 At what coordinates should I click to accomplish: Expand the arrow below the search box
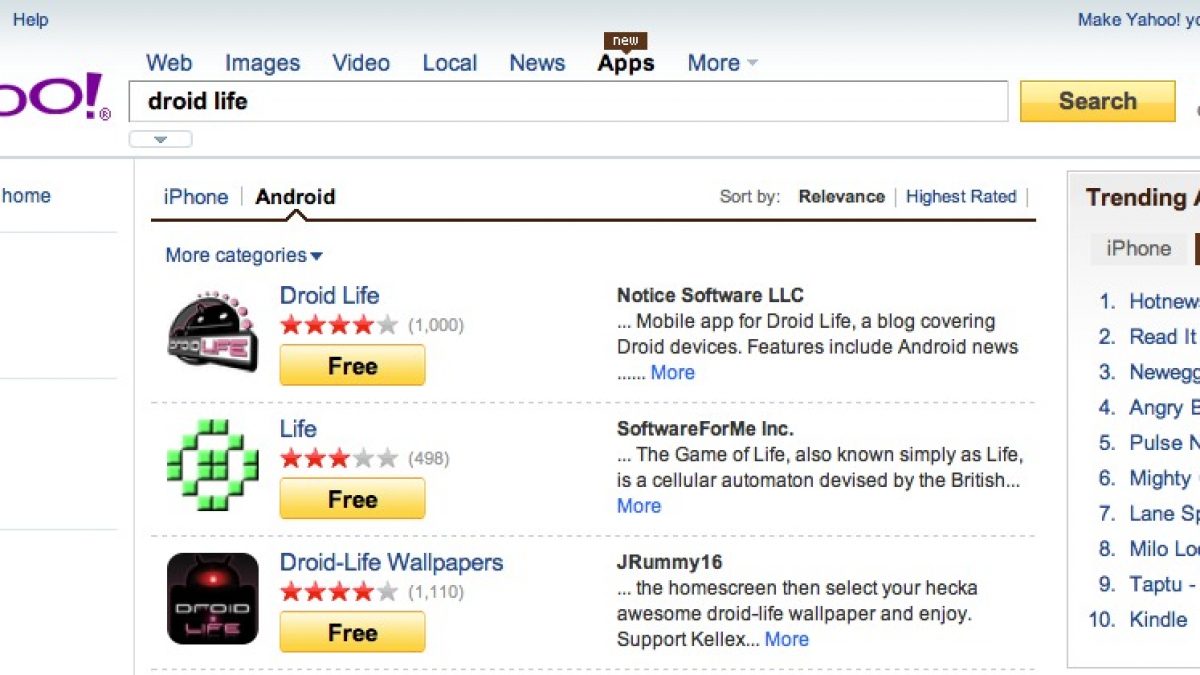(160, 139)
